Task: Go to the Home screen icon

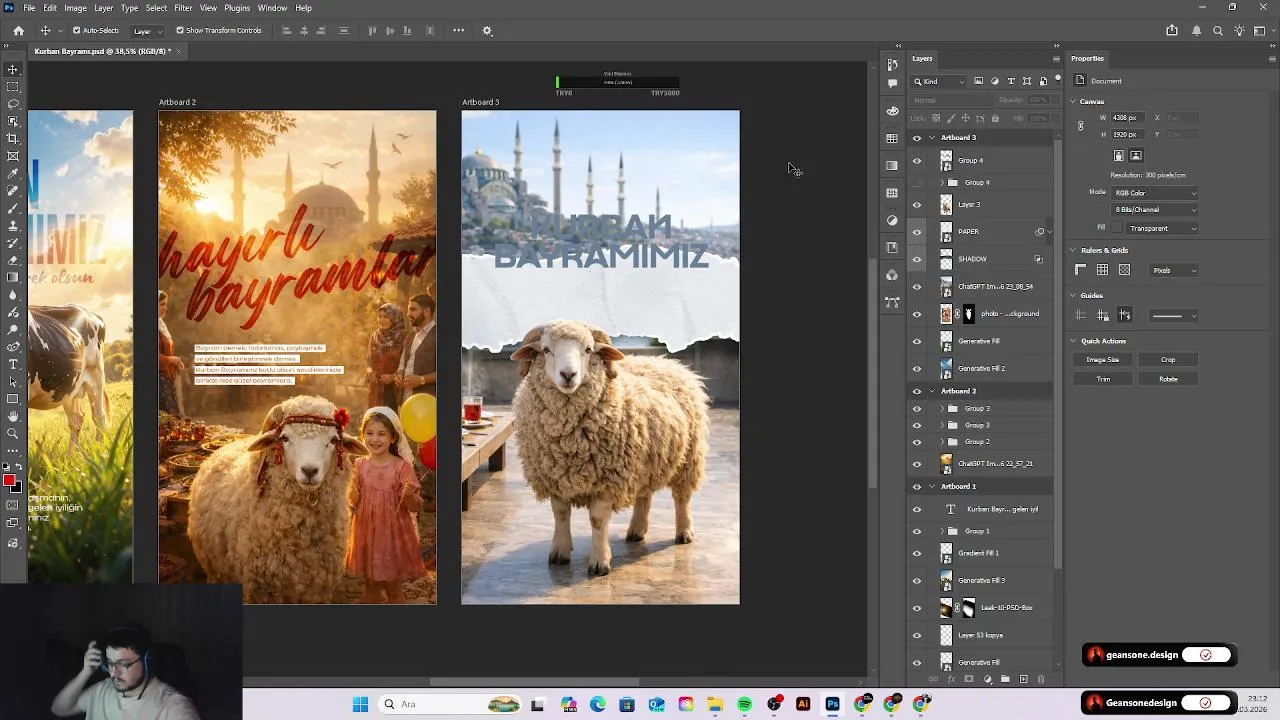Action: click(18, 30)
